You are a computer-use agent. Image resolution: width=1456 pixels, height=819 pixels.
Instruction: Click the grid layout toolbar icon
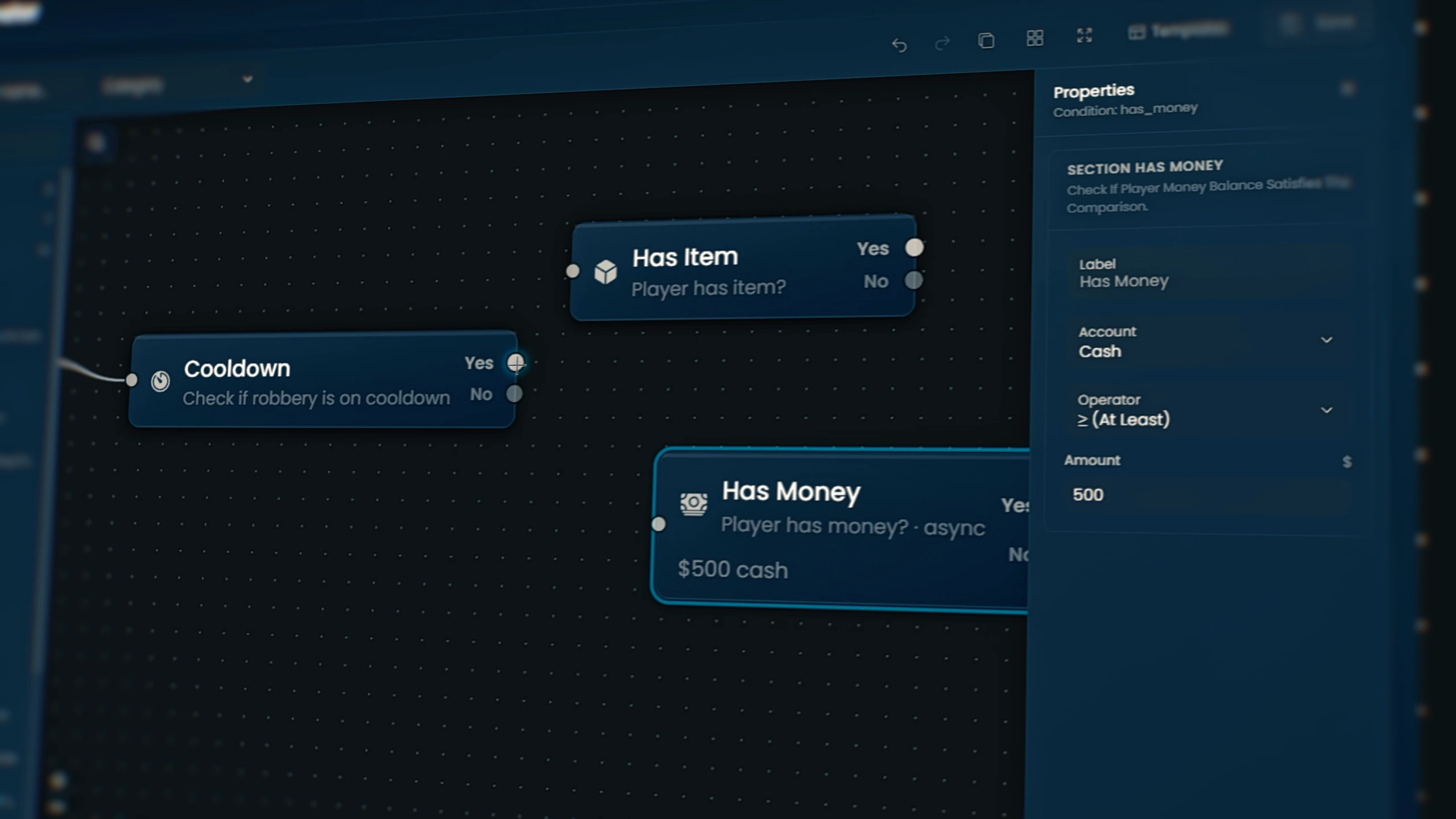(1035, 38)
